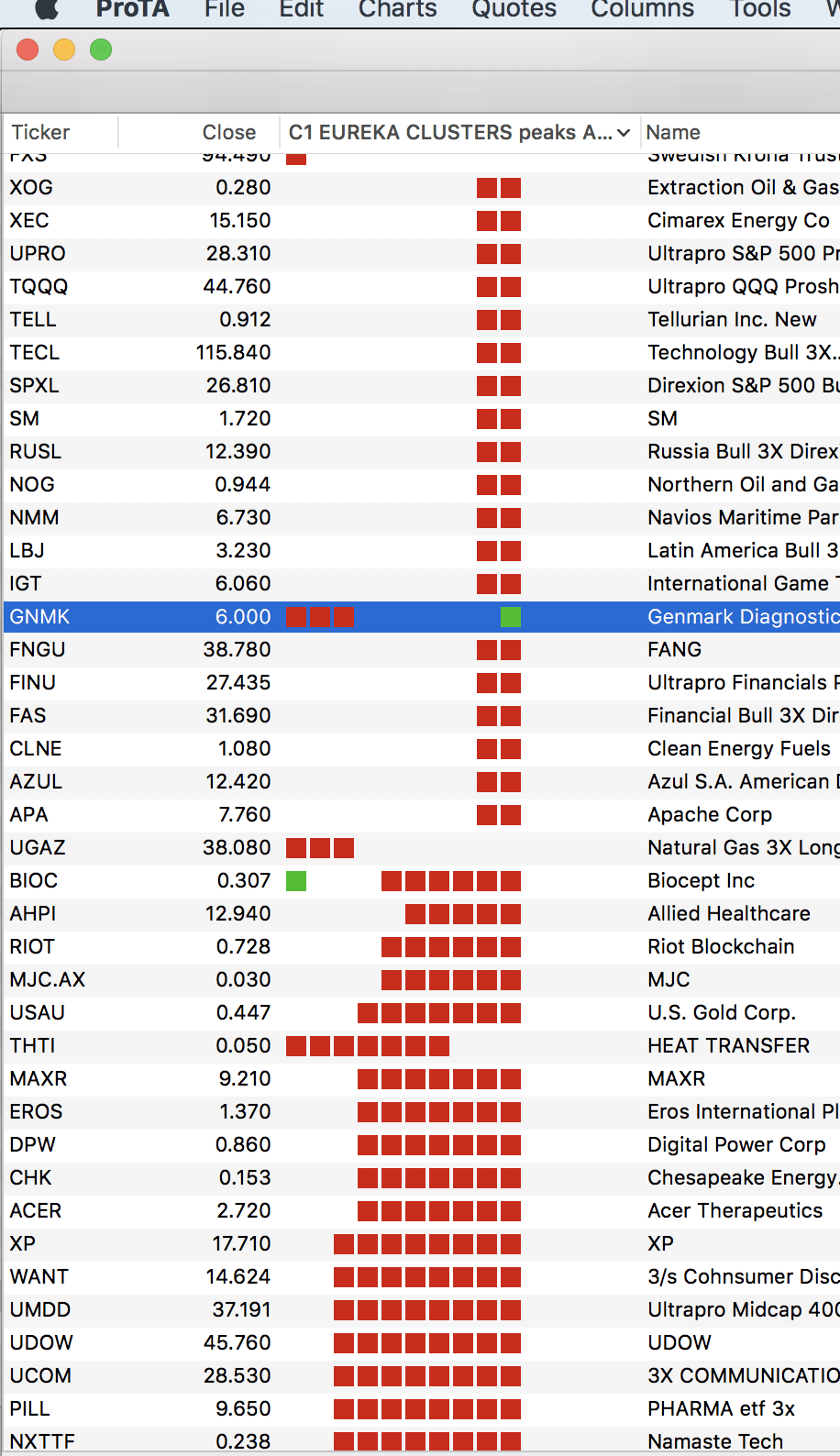Viewport: 840px width, 1456px height.
Task: Sort by the Close column header
Action: (x=229, y=132)
